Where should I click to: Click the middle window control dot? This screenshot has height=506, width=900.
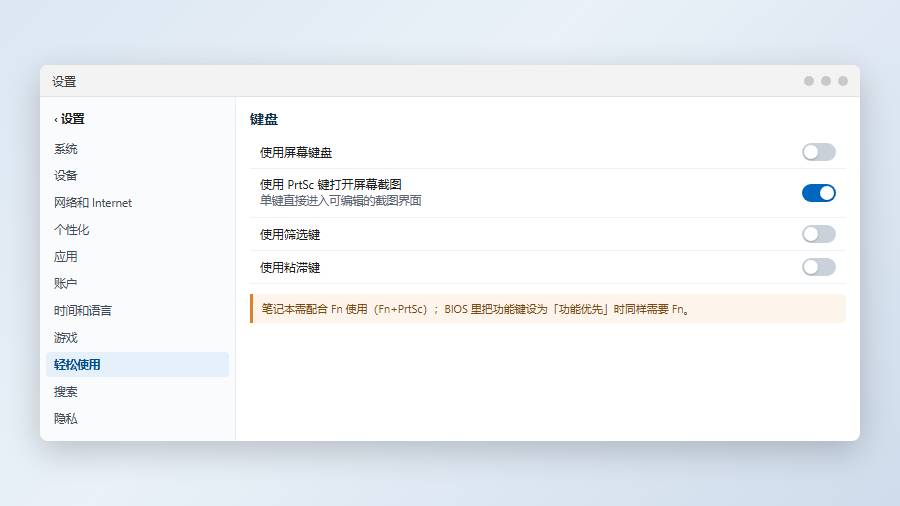click(826, 81)
